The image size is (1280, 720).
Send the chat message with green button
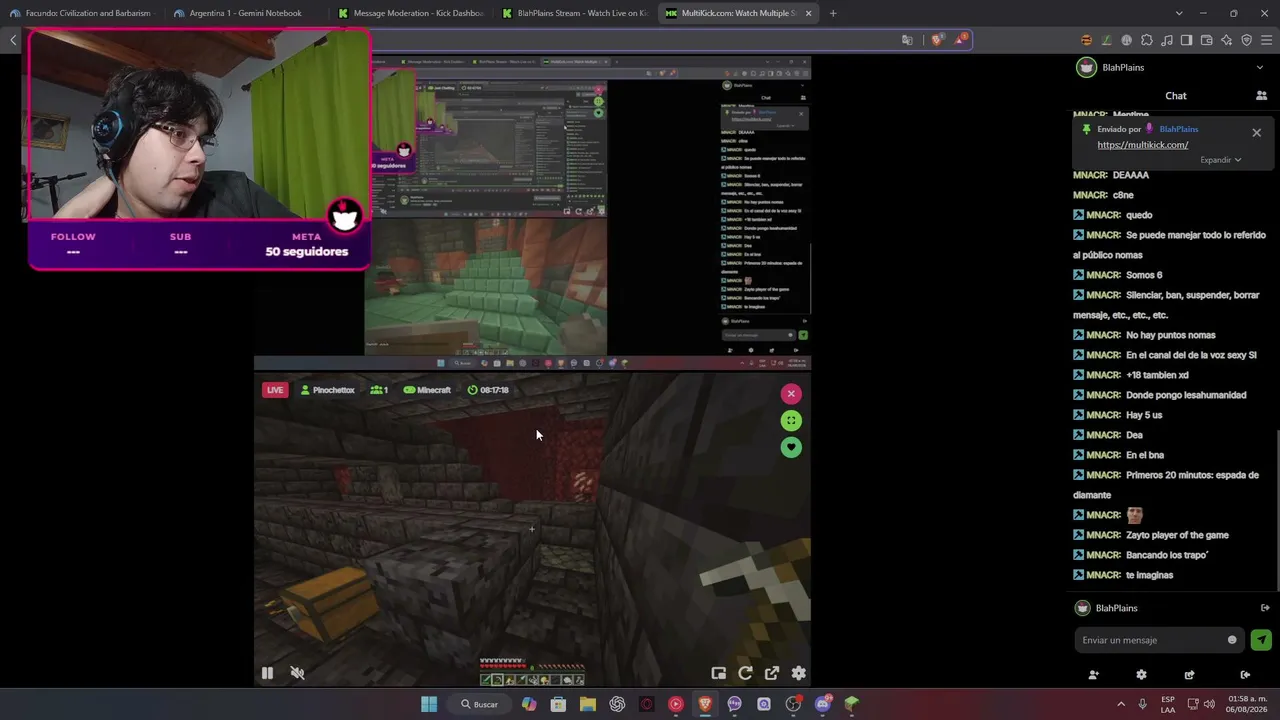pyautogui.click(x=1261, y=640)
